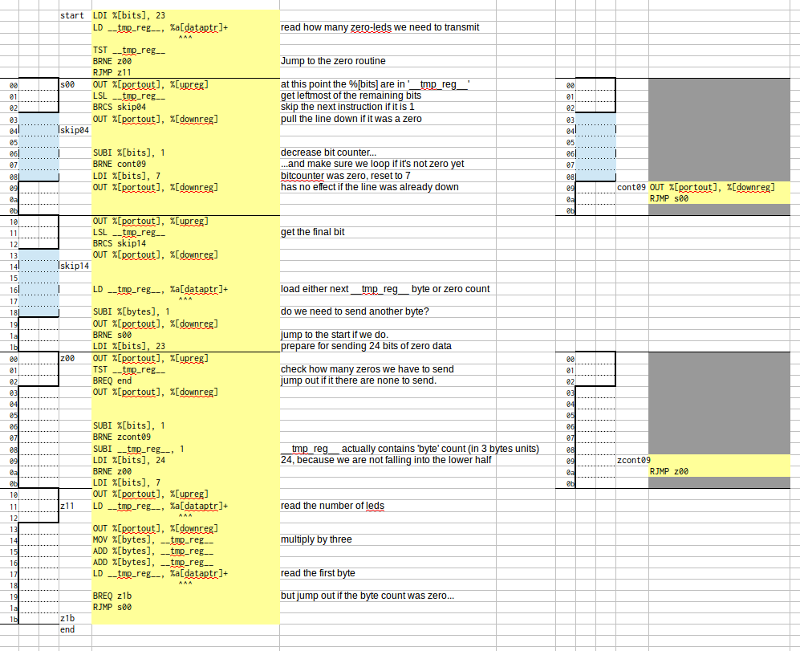Select 'RJMP s00' in the right cont09 block
800x651 pixels.
(669, 199)
